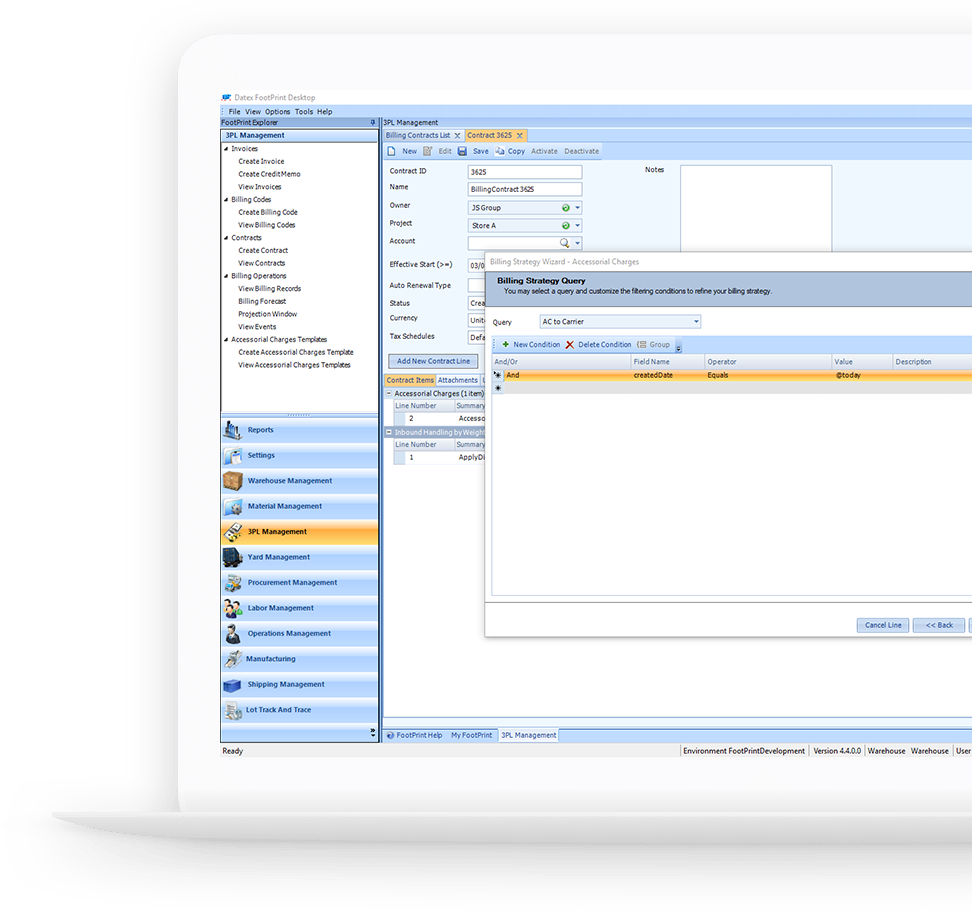Close the Billing Contracts List tab
Screen dimensions: 972x913
(x=457, y=136)
